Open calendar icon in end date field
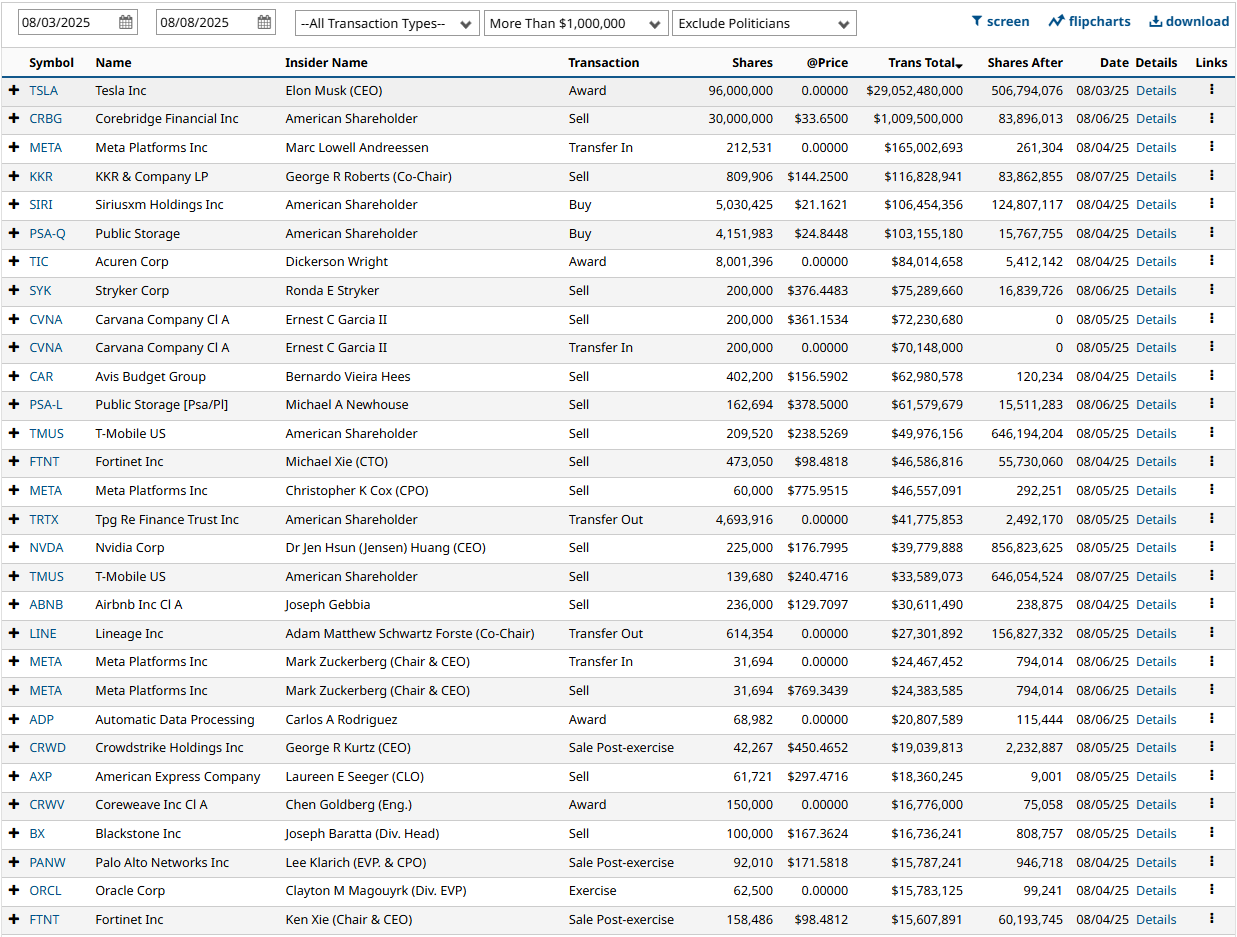 pyautogui.click(x=264, y=22)
